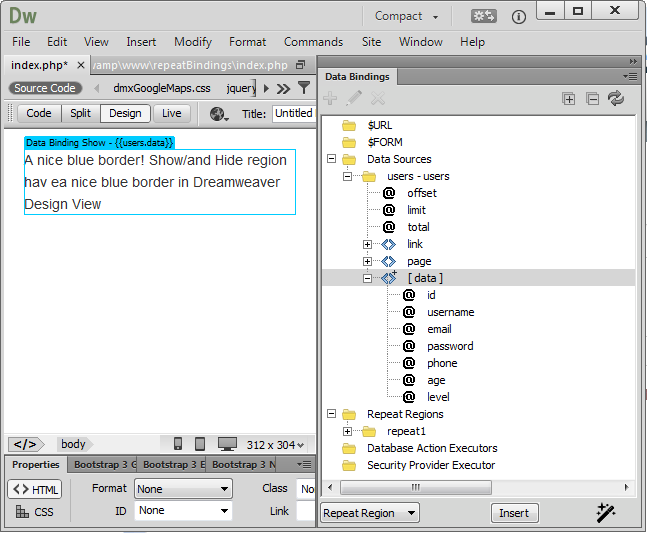This screenshot has width=647, height=533.
Task: Select the username binding
Action: 451,312
